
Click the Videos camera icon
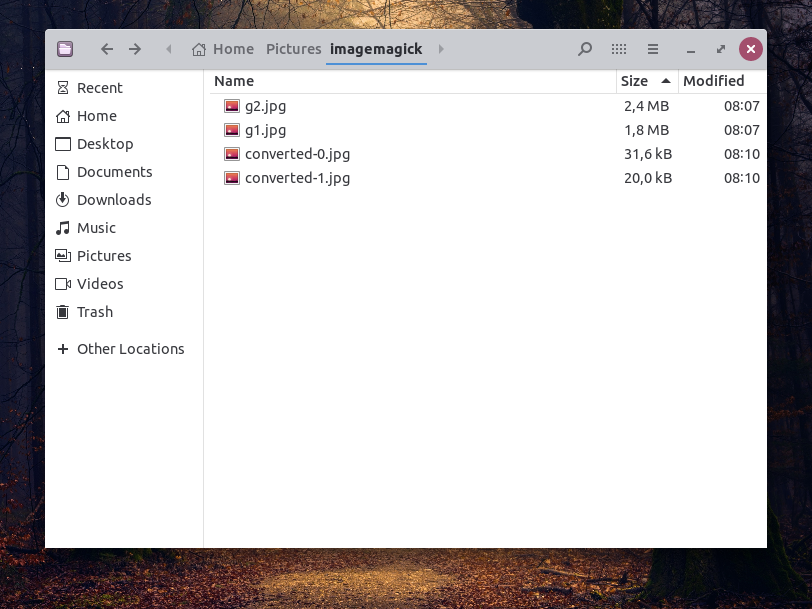tap(63, 284)
